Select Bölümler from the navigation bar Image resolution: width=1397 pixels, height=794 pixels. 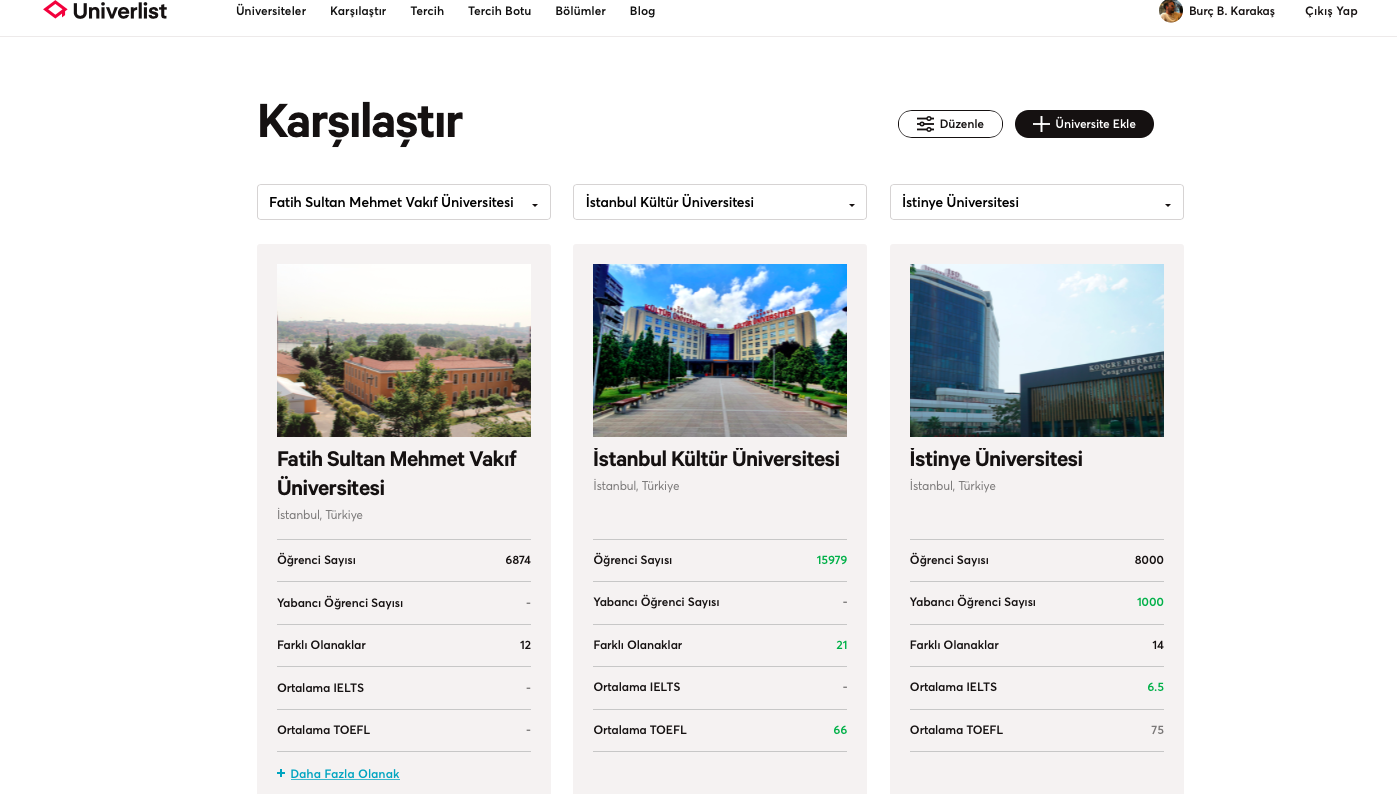click(580, 11)
